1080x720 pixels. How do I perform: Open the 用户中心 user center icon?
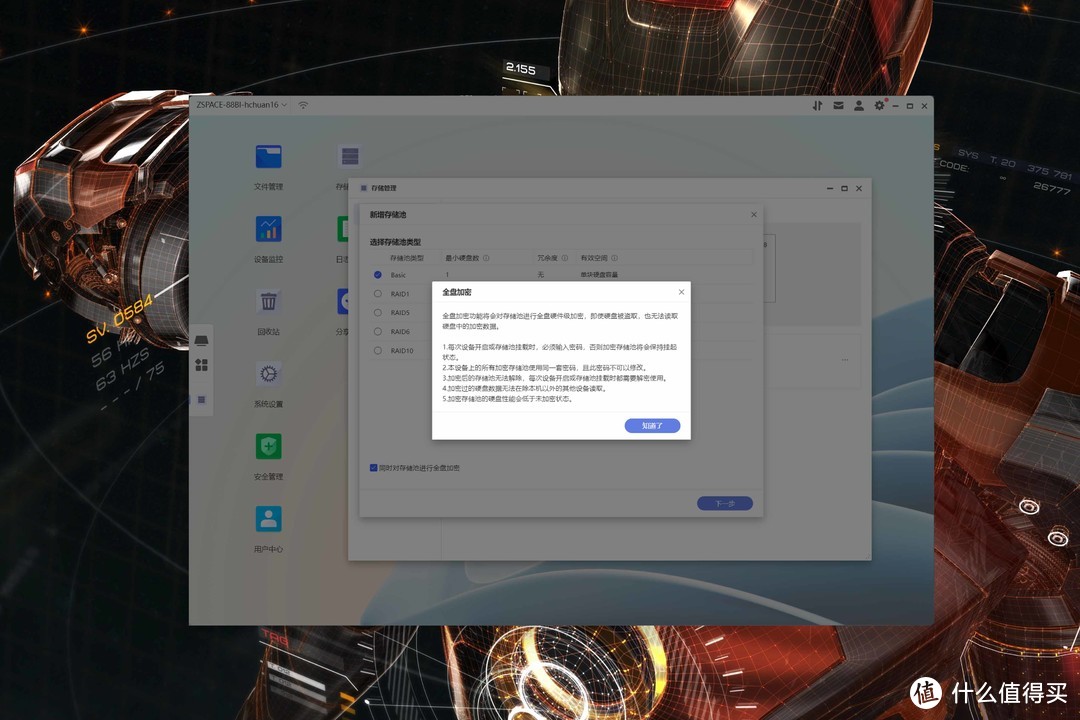[268, 519]
